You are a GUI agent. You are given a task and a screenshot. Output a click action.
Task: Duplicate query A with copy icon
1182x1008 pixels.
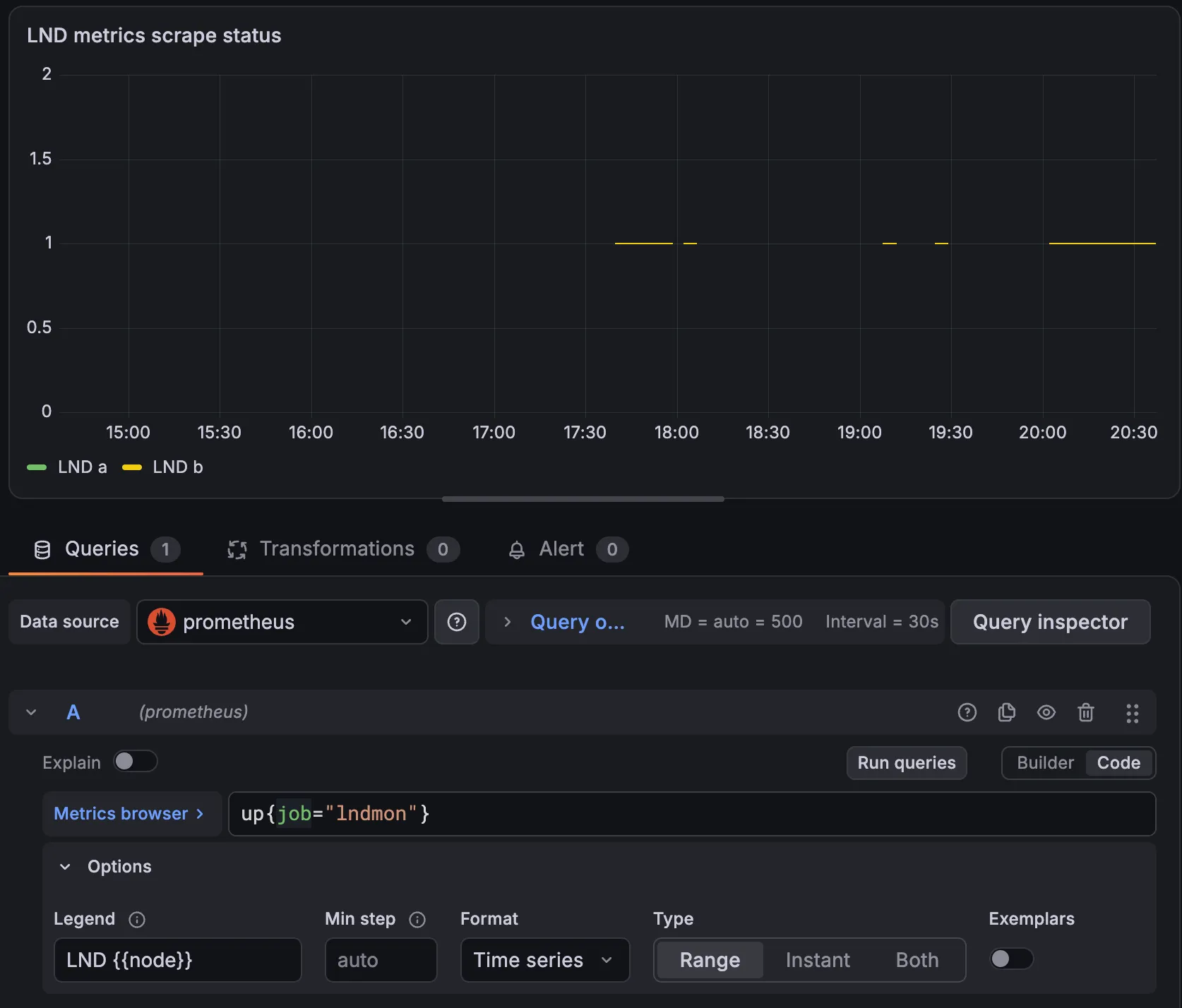click(x=1006, y=712)
